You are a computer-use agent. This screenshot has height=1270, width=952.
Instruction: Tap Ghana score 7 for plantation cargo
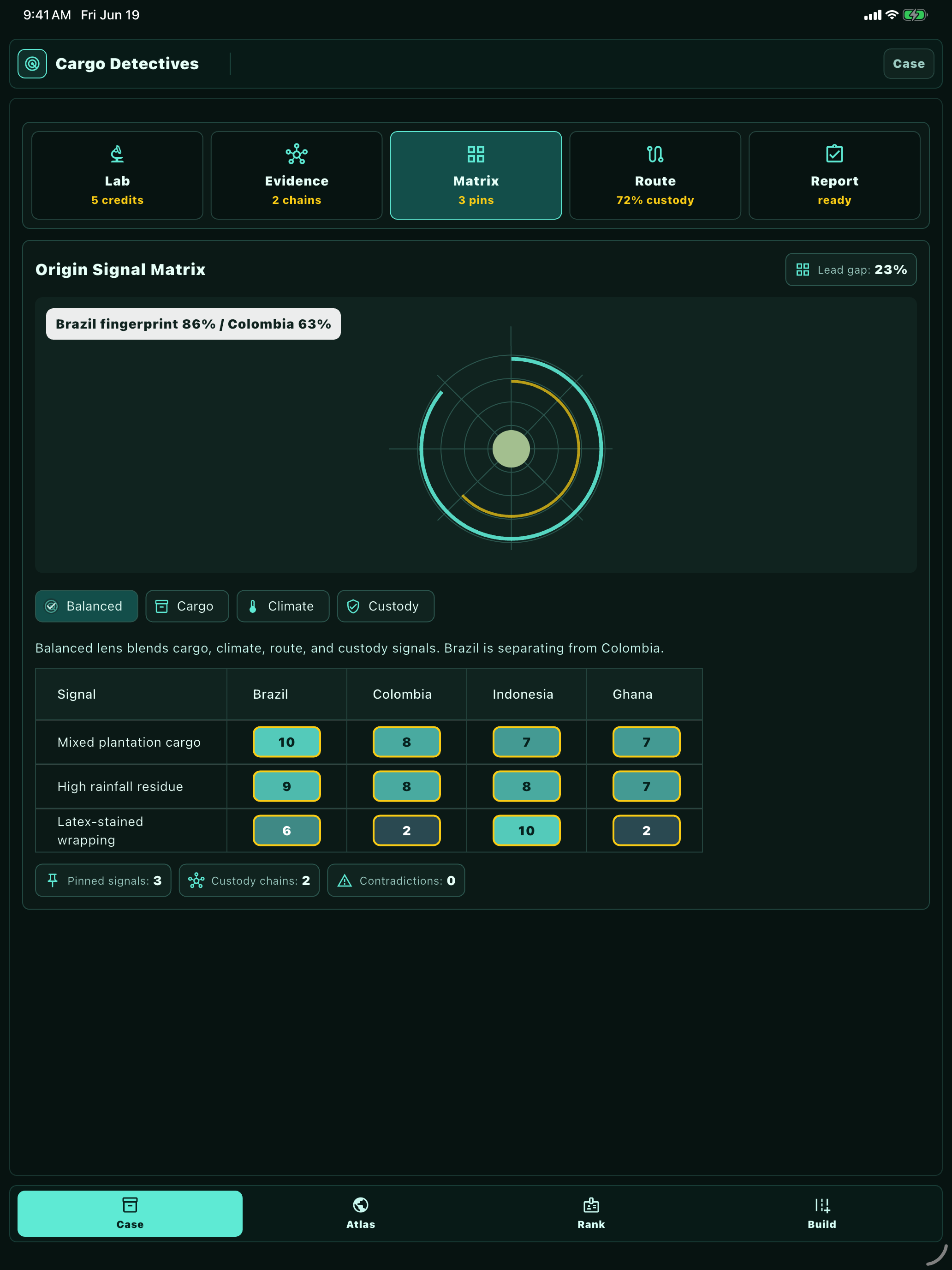point(647,742)
